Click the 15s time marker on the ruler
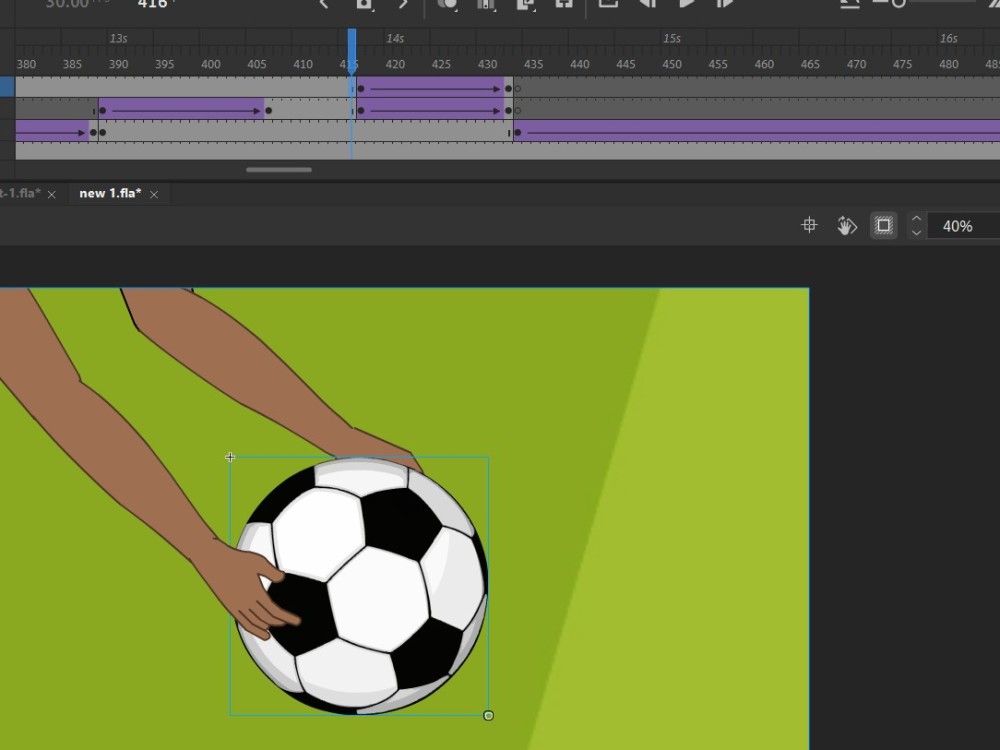This screenshot has width=1000, height=750. click(x=672, y=38)
